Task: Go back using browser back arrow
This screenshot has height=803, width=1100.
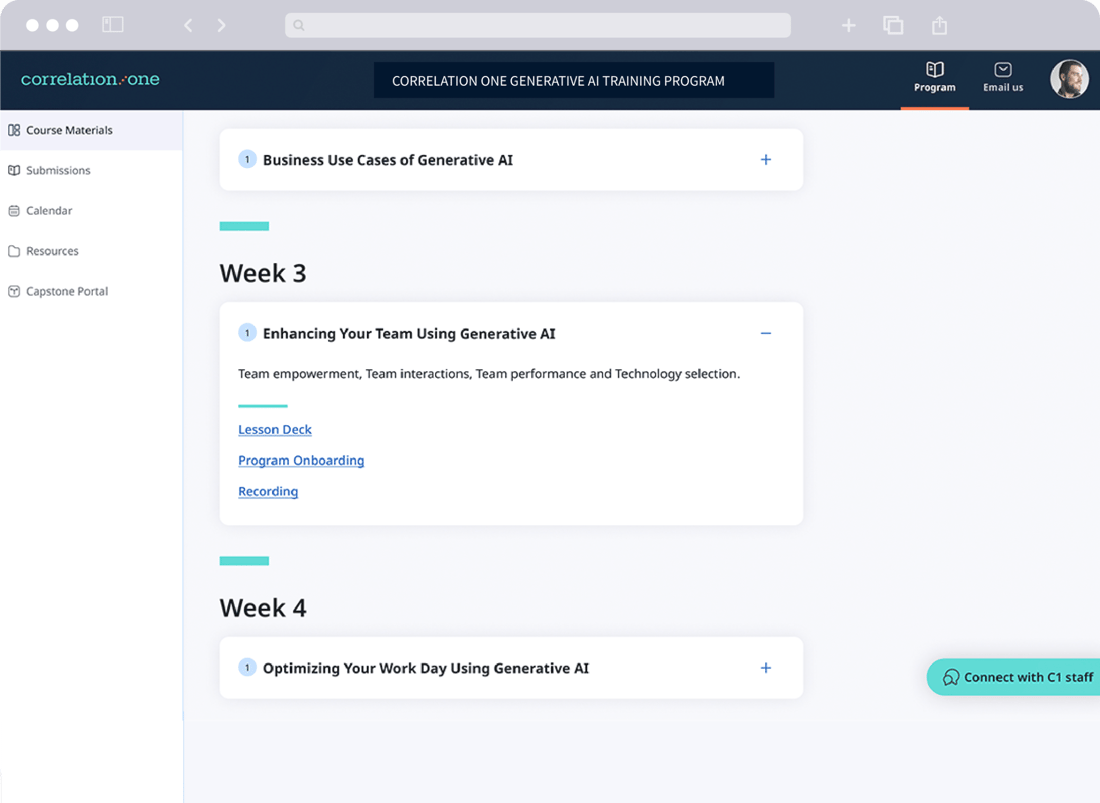Action: pyautogui.click(x=188, y=25)
